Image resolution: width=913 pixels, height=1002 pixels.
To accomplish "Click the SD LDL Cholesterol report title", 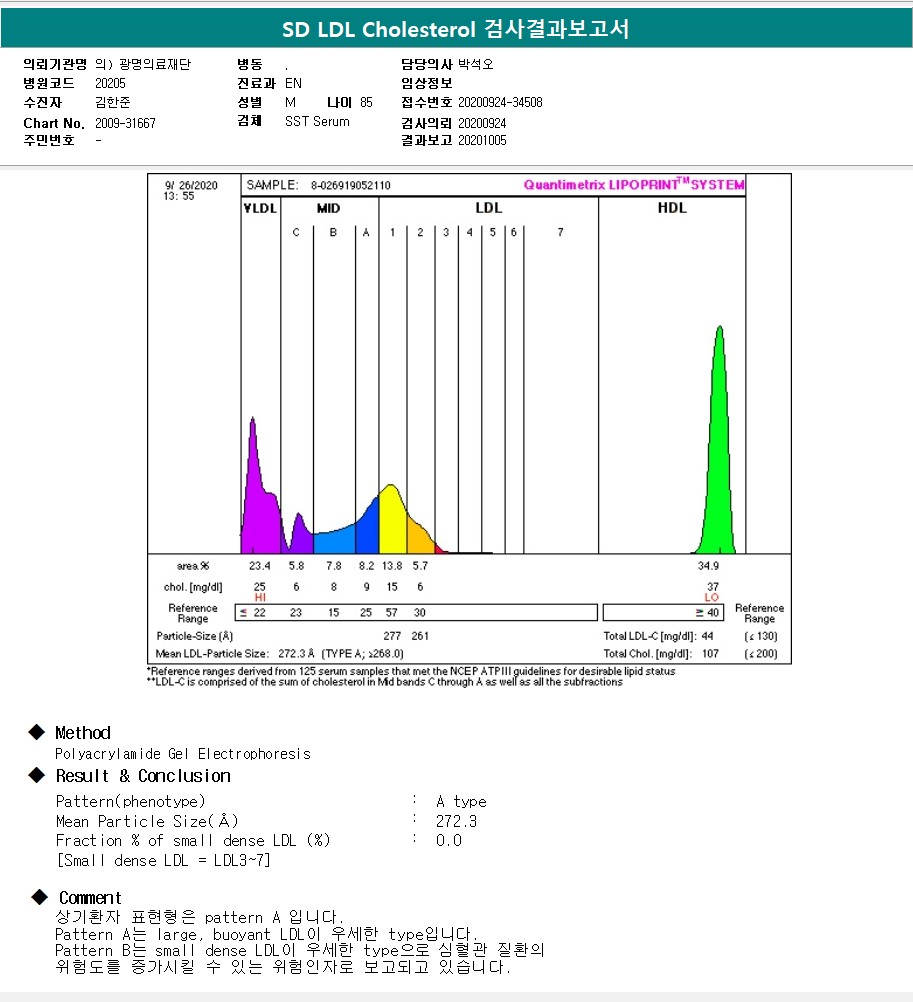I will click(x=456, y=29).
